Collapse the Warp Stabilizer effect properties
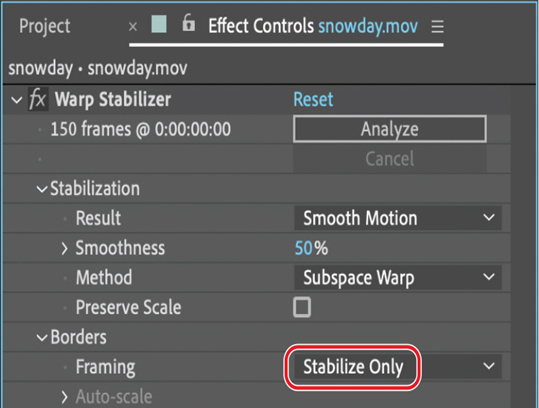 point(16,100)
